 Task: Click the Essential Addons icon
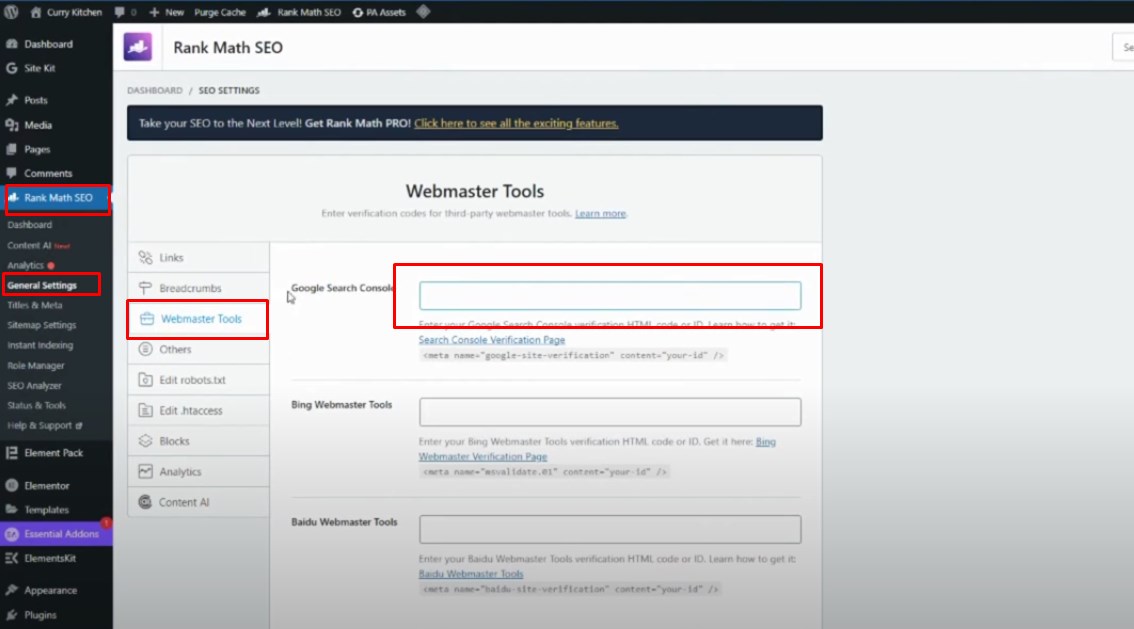coord(12,534)
